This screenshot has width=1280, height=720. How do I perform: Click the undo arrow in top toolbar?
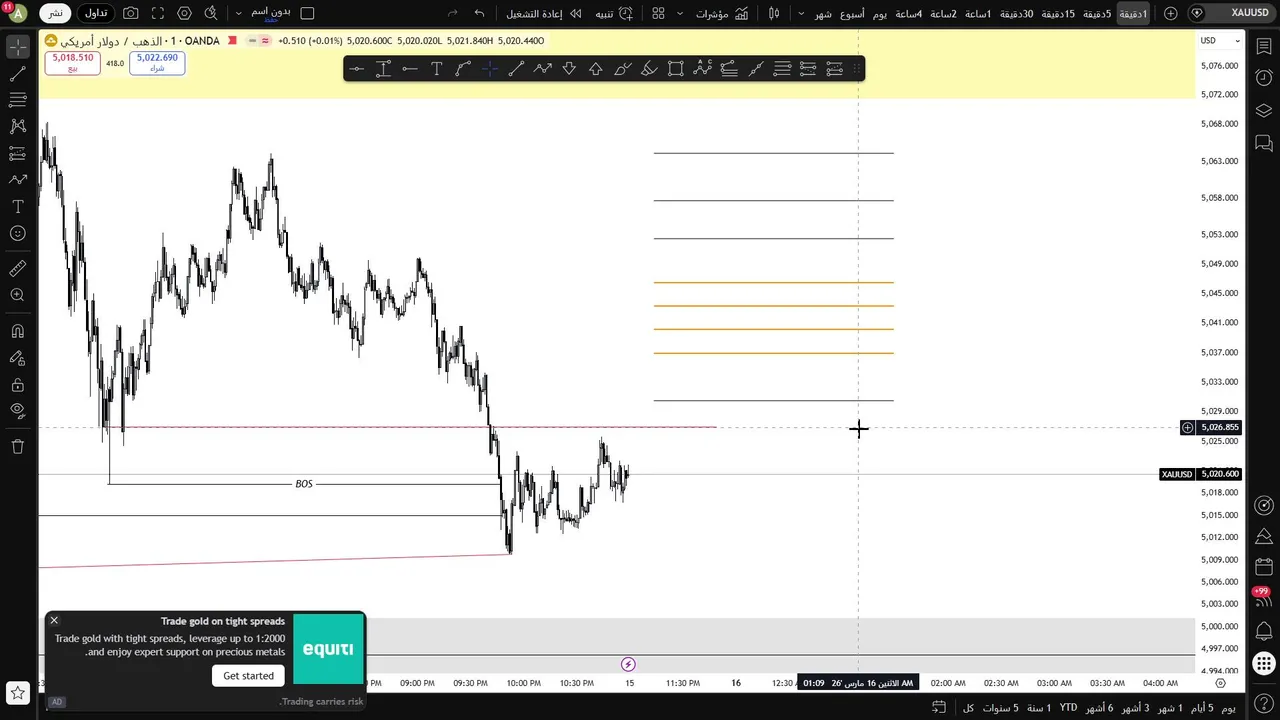click(x=479, y=14)
